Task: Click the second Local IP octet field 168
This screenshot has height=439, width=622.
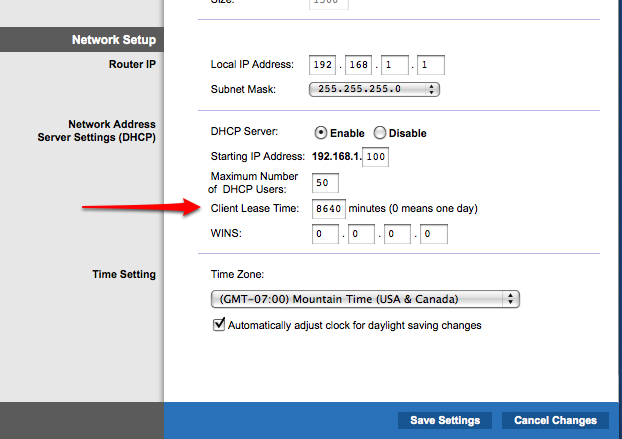Action: tap(359, 65)
